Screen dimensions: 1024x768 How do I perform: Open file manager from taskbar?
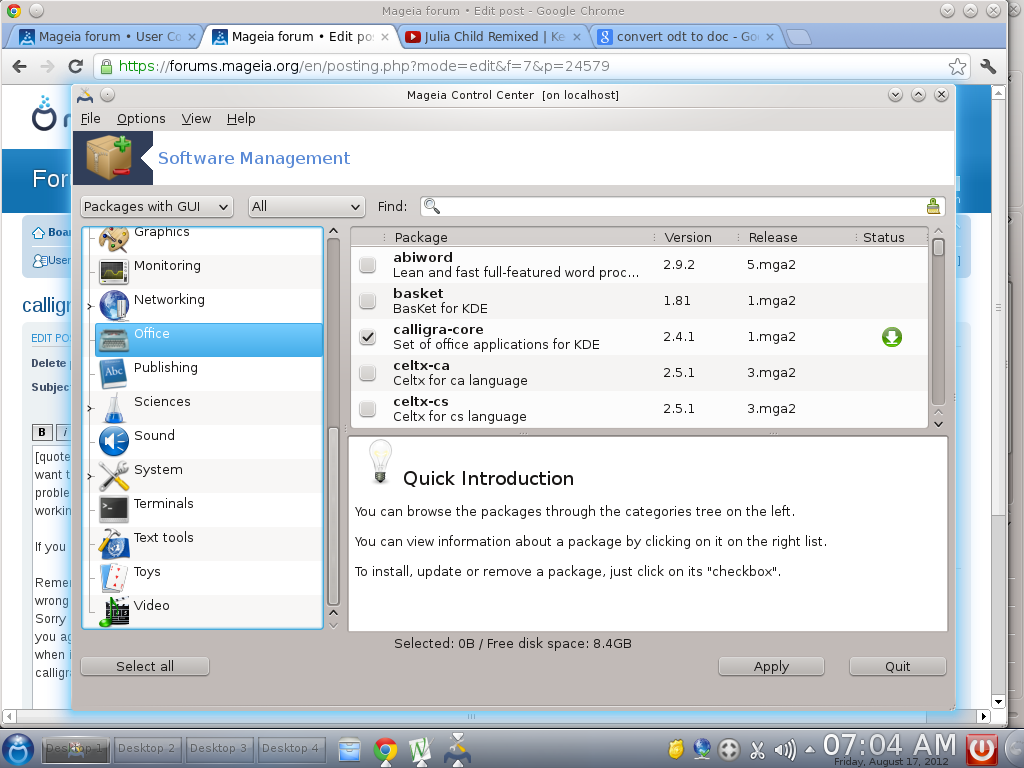click(349, 750)
